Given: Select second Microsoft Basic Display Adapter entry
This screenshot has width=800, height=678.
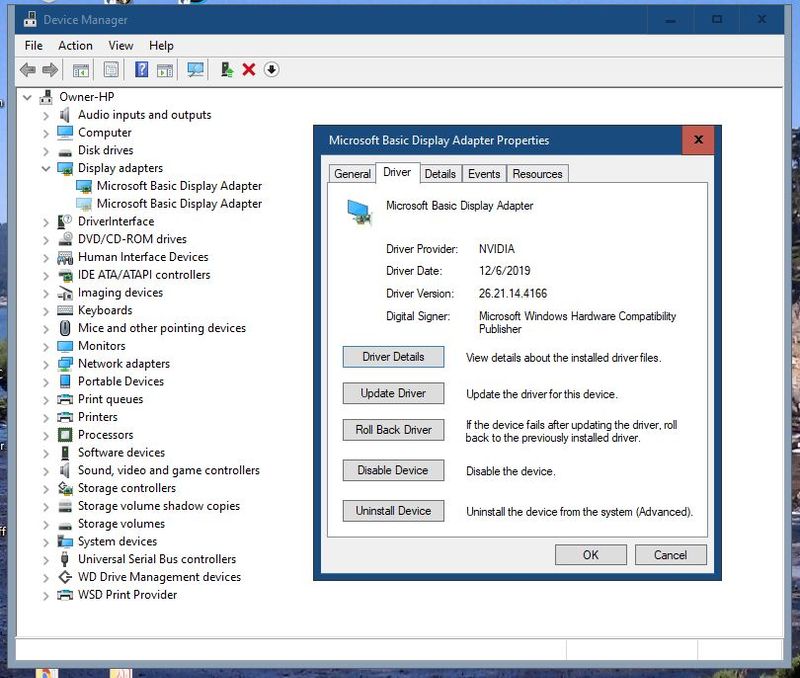Looking at the screenshot, I should tap(179, 204).
